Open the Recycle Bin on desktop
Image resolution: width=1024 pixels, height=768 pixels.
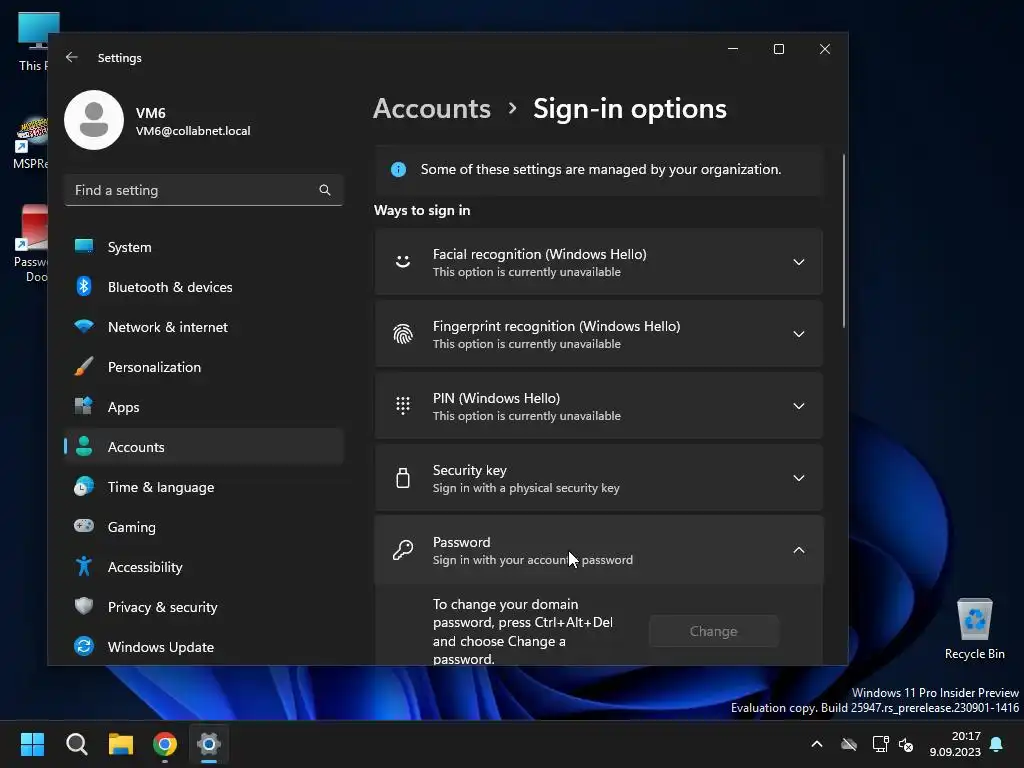click(x=974, y=628)
